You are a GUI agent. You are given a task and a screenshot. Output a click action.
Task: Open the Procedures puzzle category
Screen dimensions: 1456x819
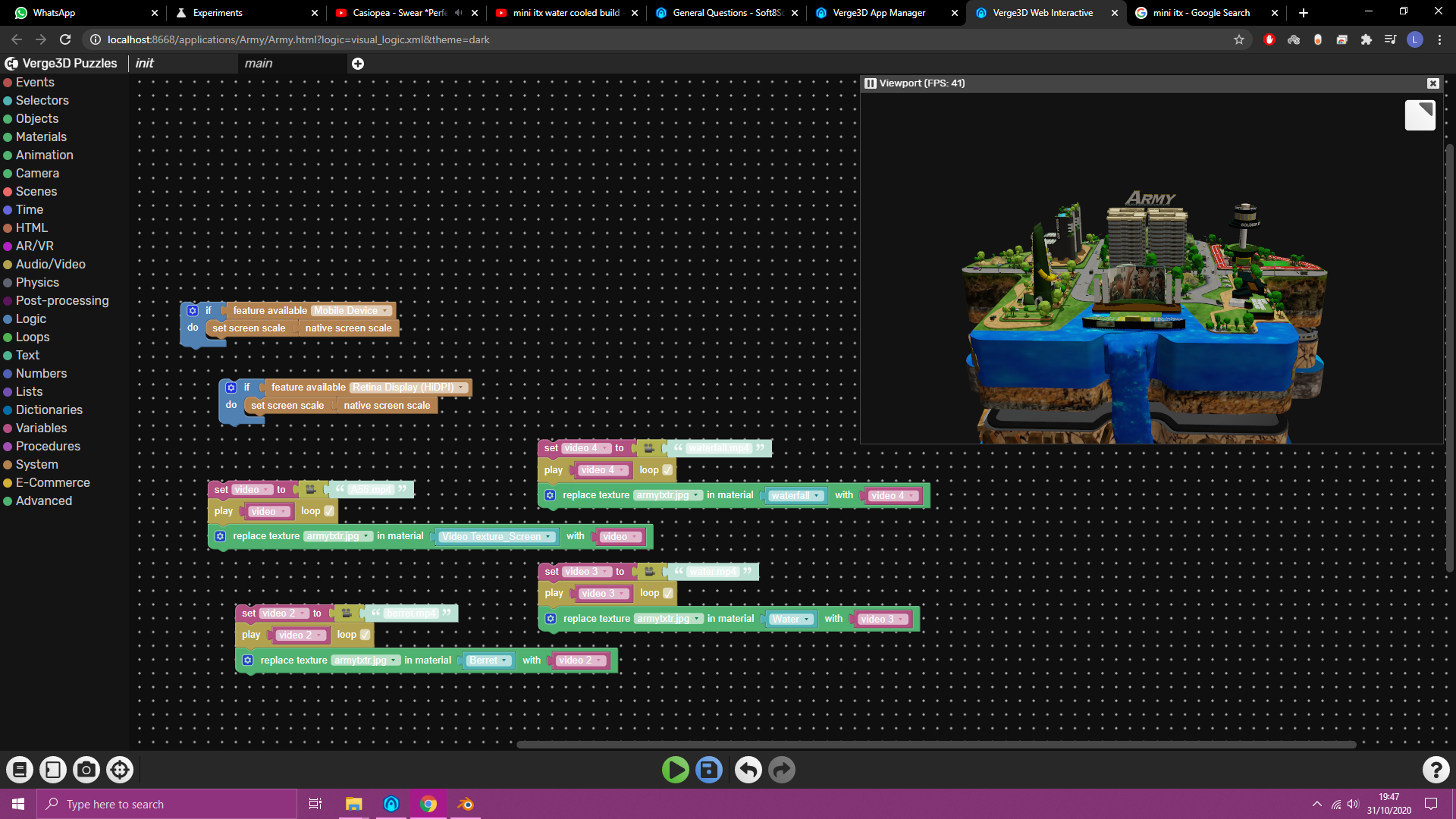tap(48, 446)
